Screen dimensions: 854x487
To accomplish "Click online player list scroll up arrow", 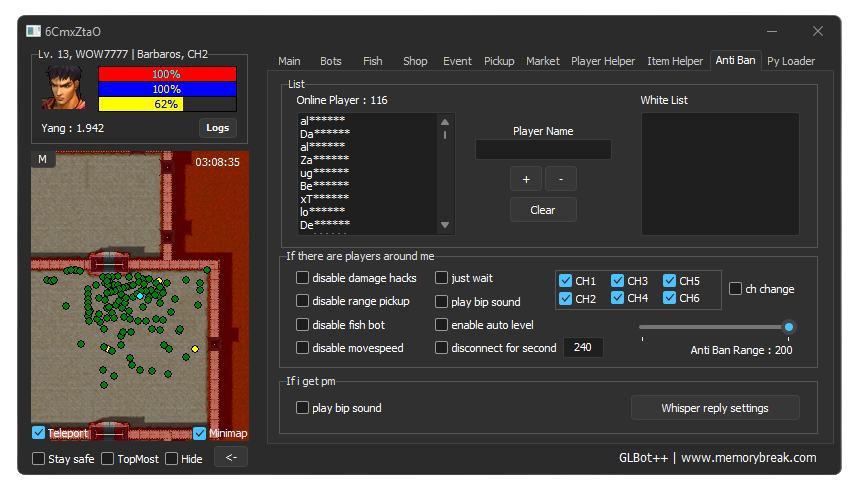I will pos(445,122).
